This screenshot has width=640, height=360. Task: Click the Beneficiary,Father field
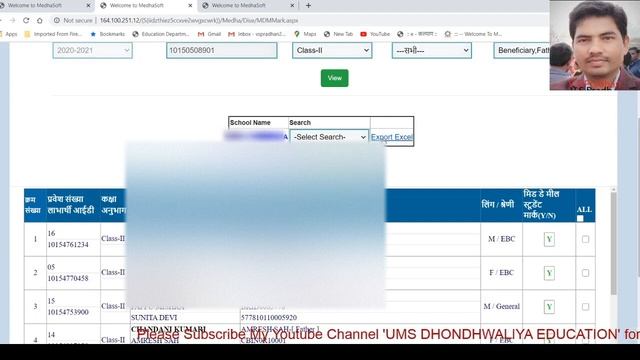point(522,51)
